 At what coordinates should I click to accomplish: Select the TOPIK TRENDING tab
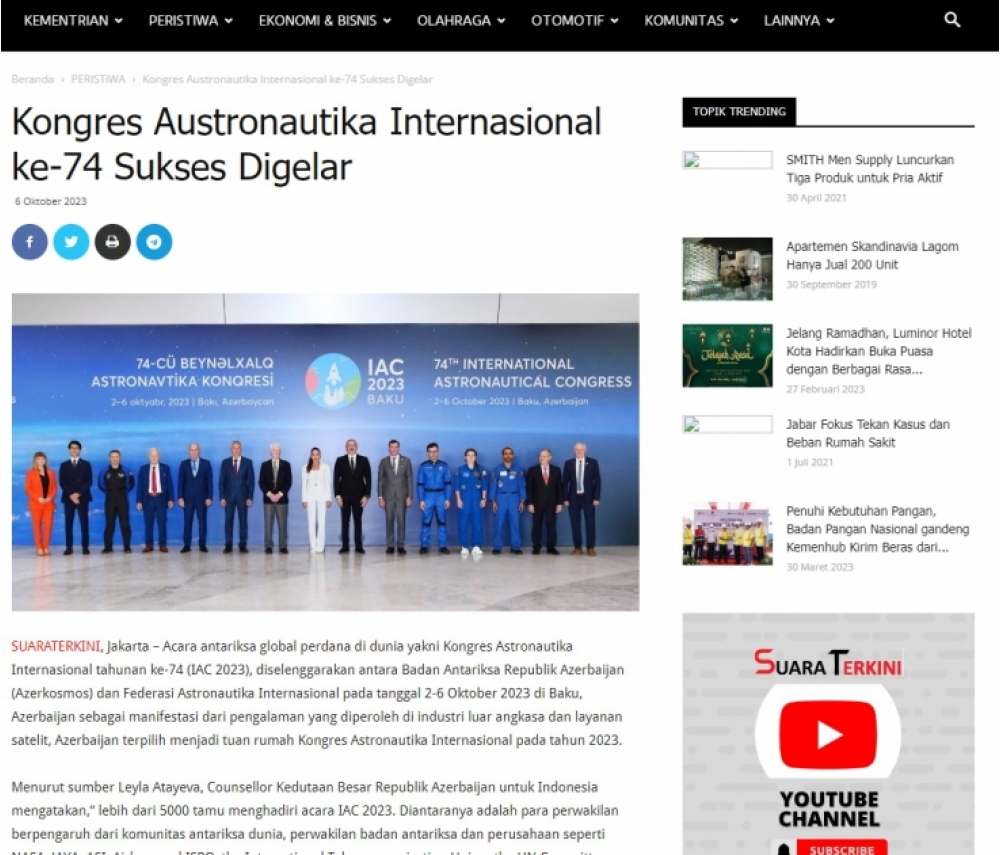[739, 112]
